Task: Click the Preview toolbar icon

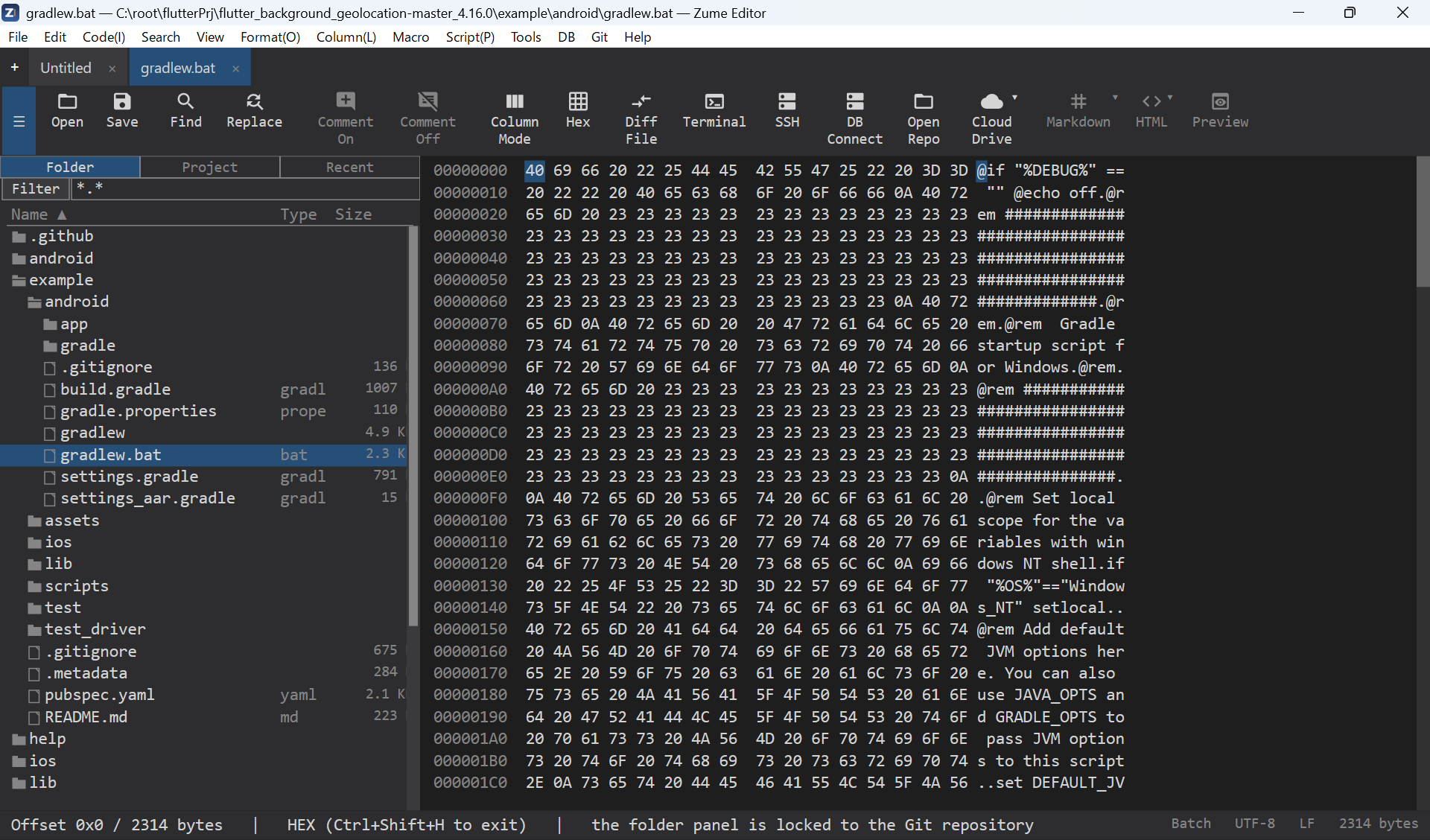Action: (x=1220, y=111)
